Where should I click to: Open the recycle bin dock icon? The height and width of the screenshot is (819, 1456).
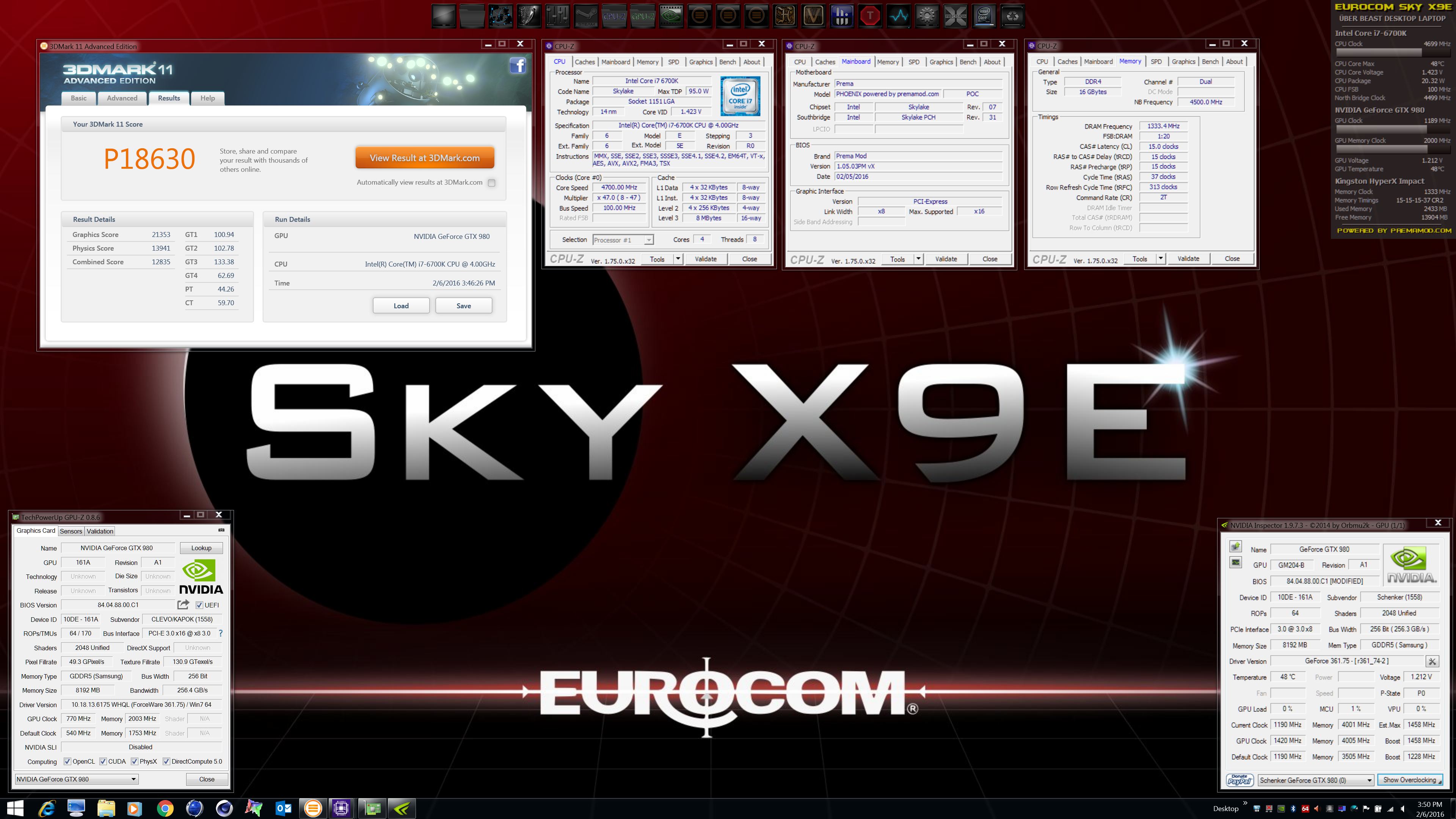[1012, 16]
